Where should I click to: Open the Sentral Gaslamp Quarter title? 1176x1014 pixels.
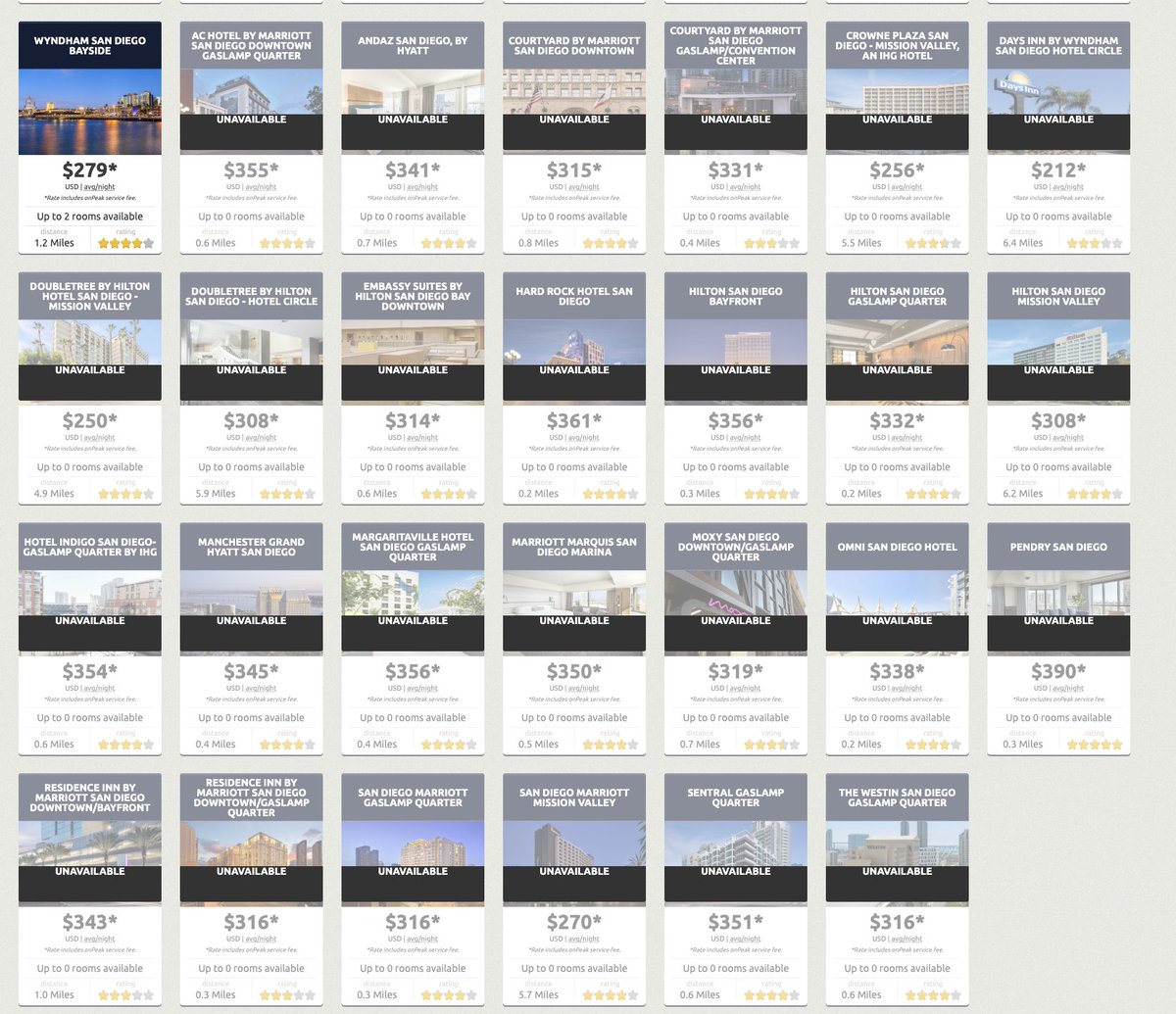pyautogui.click(x=736, y=797)
